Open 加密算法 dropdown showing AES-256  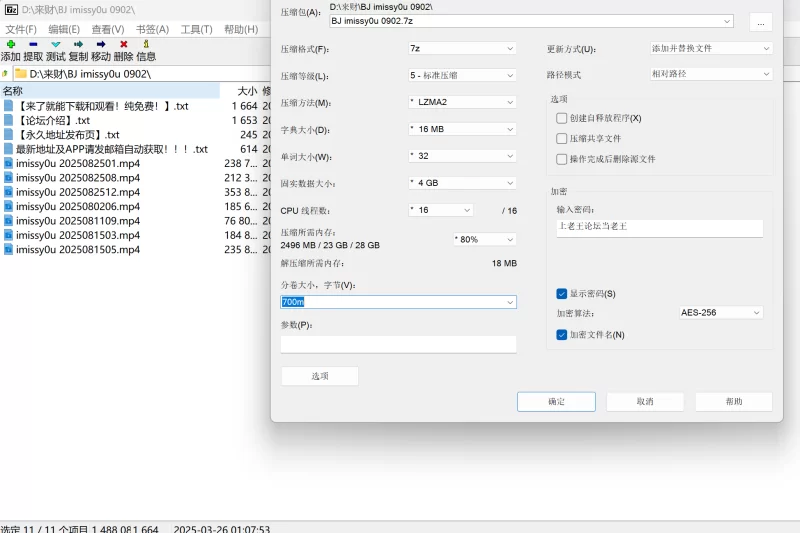[x=721, y=313]
